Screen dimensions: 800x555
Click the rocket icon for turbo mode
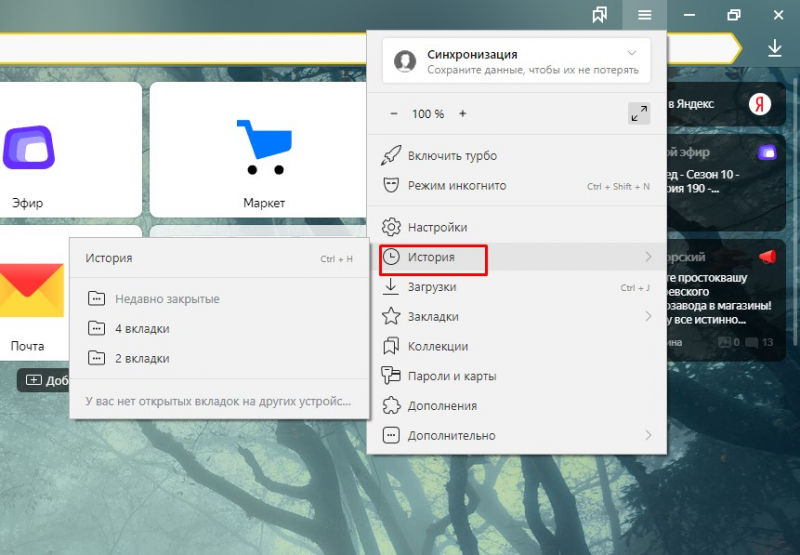click(x=391, y=156)
